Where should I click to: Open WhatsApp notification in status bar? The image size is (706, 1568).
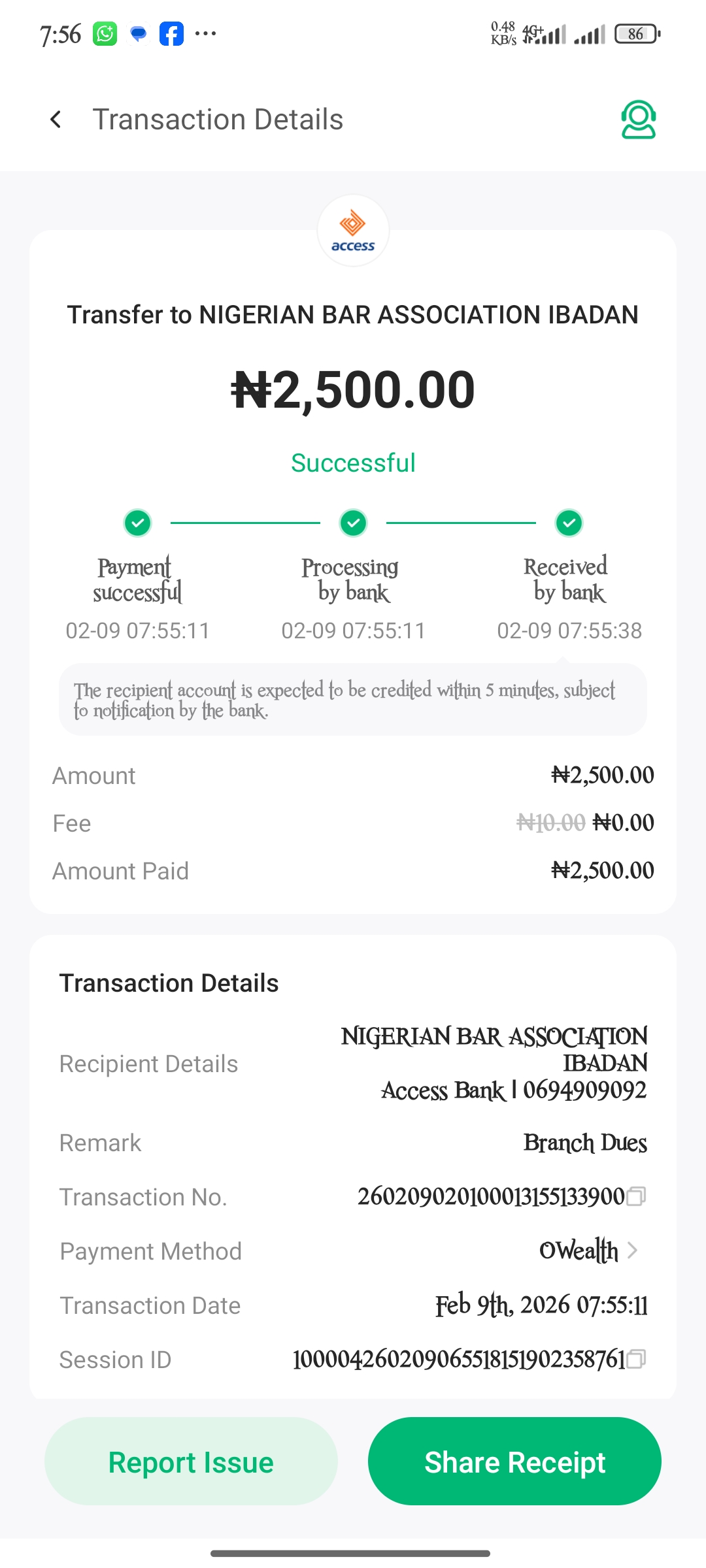[105, 34]
